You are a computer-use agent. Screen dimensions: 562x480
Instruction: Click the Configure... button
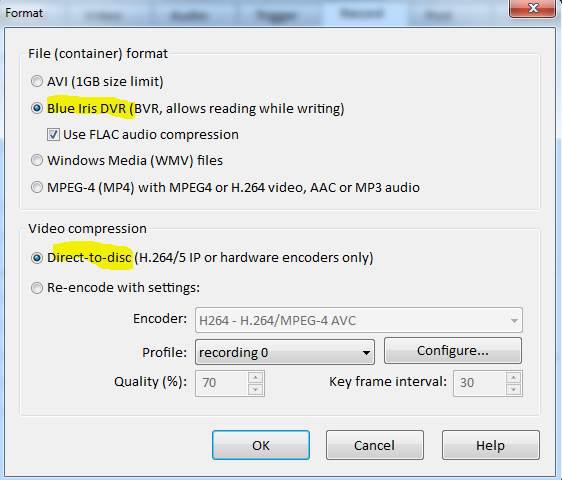[x=453, y=351]
